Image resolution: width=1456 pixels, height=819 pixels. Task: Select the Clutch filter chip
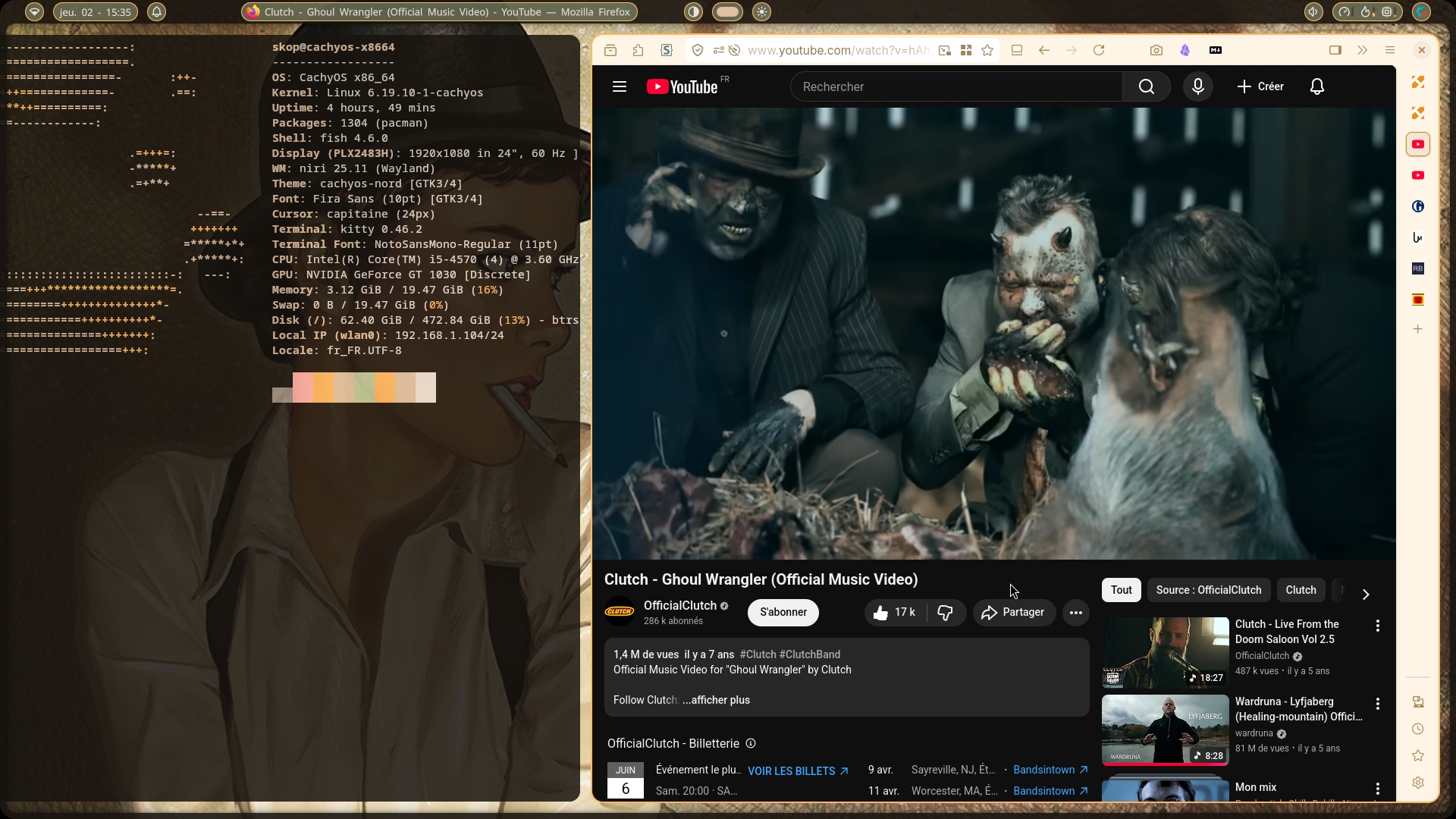pos(1300,590)
